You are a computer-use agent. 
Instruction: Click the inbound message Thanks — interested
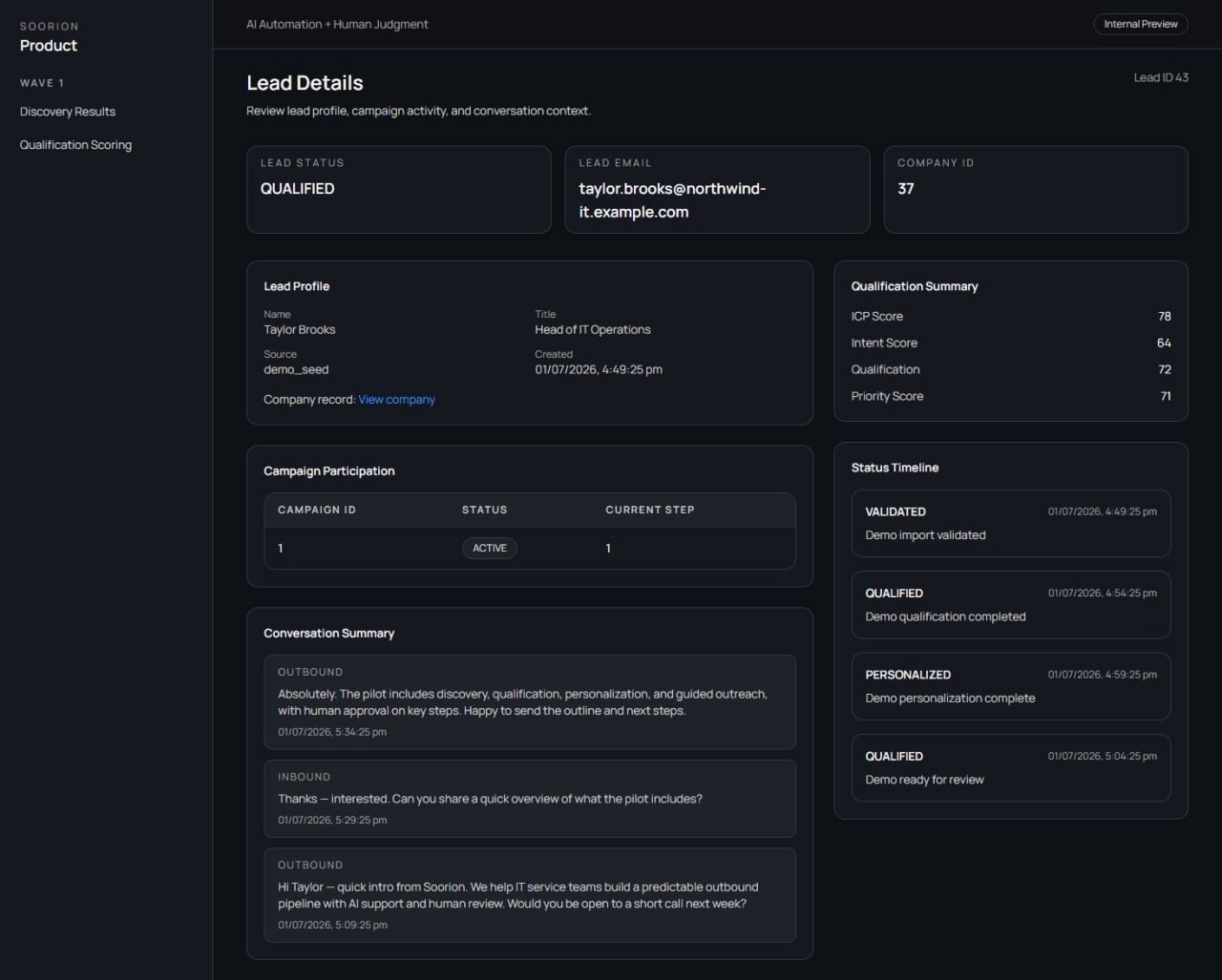[x=530, y=799]
